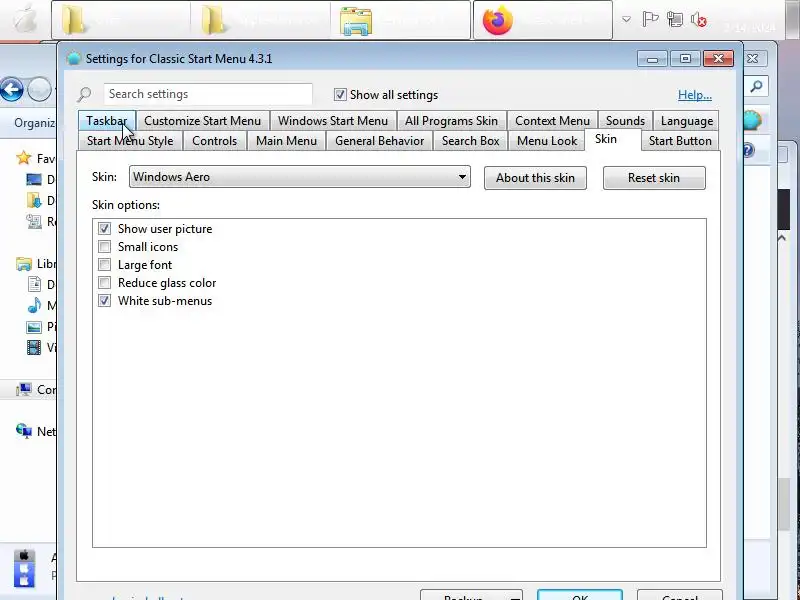Open the second folder taskbar button

pos(260,20)
